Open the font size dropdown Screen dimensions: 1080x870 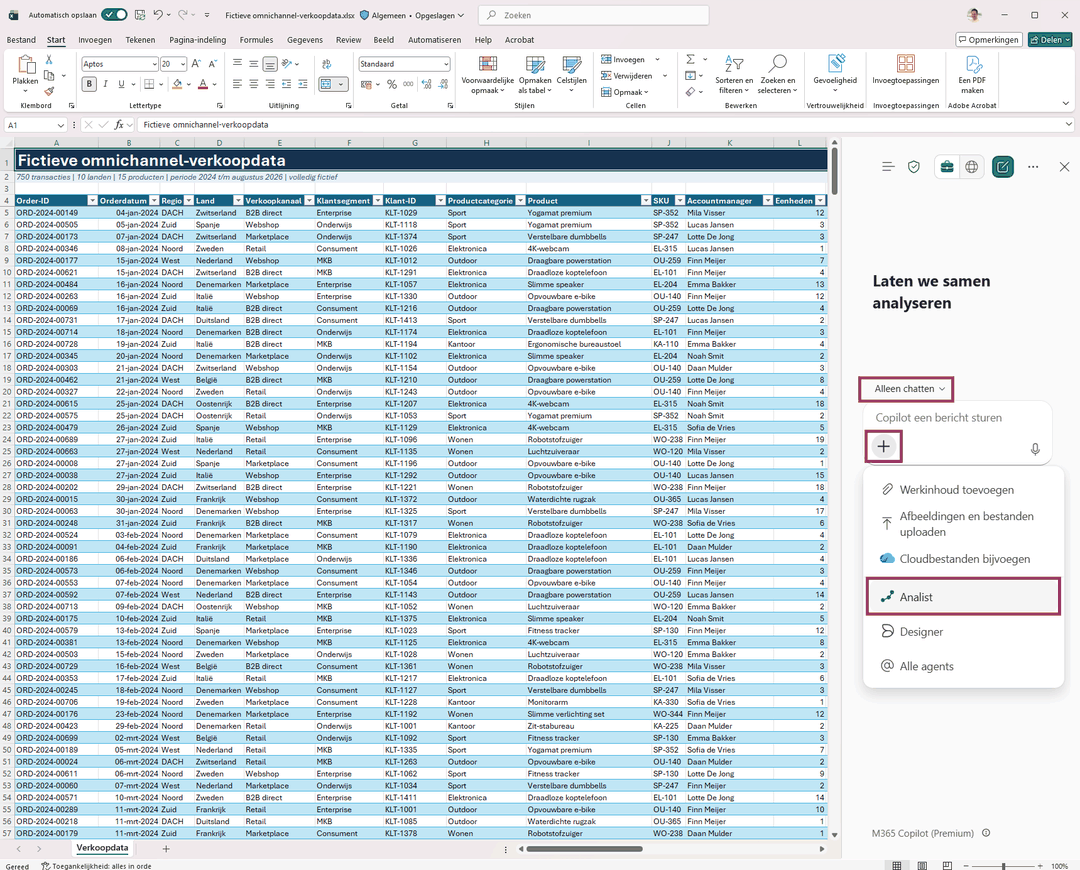[x=183, y=64]
